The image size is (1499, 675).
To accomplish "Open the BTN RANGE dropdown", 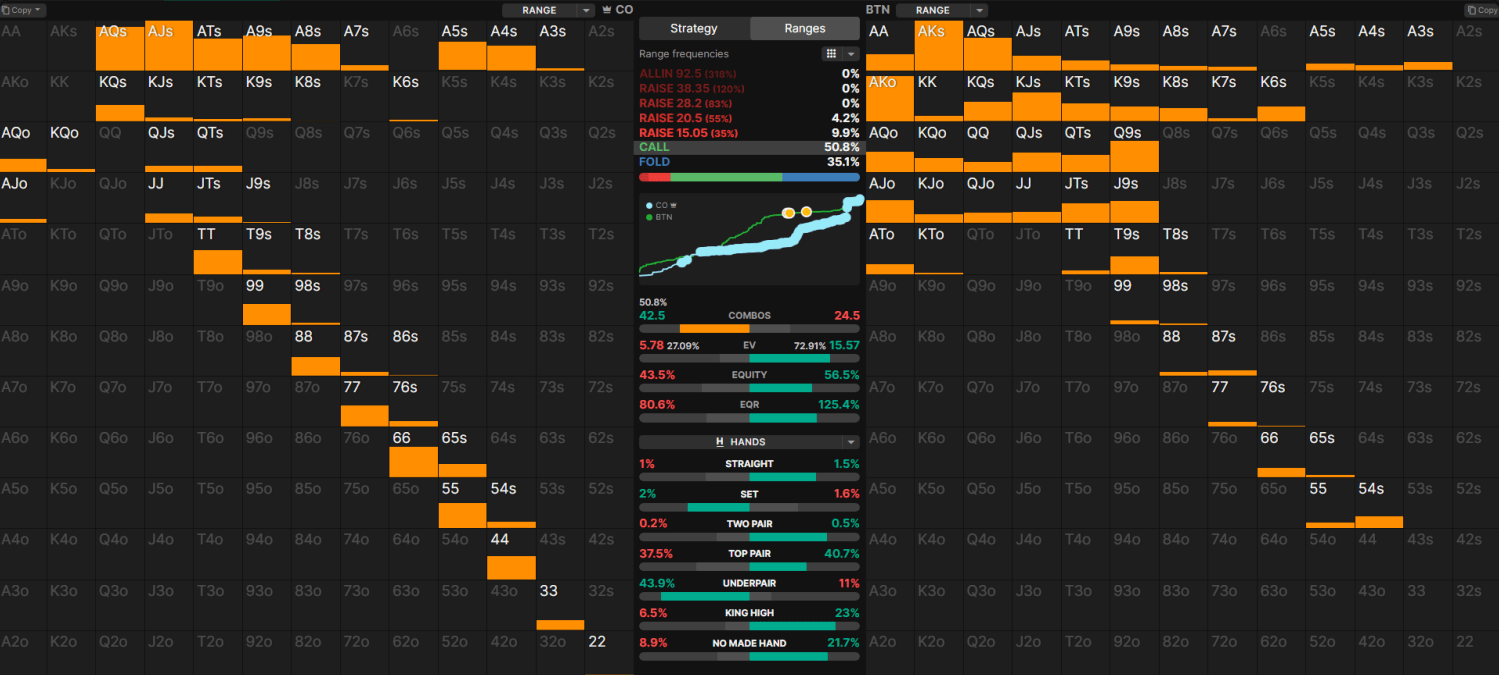I will coord(979,10).
